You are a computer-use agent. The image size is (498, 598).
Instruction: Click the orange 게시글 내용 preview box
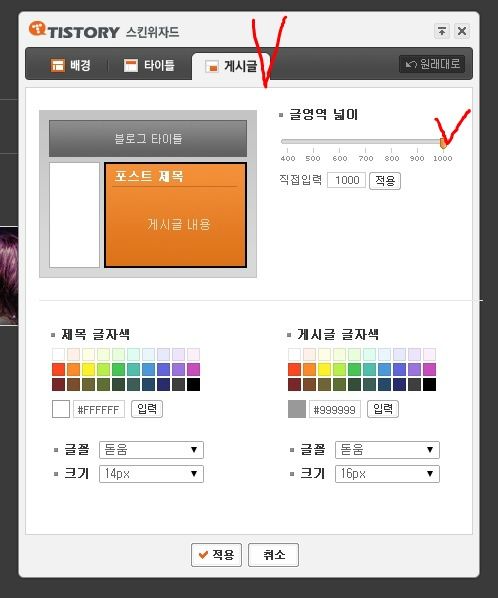[175, 215]
